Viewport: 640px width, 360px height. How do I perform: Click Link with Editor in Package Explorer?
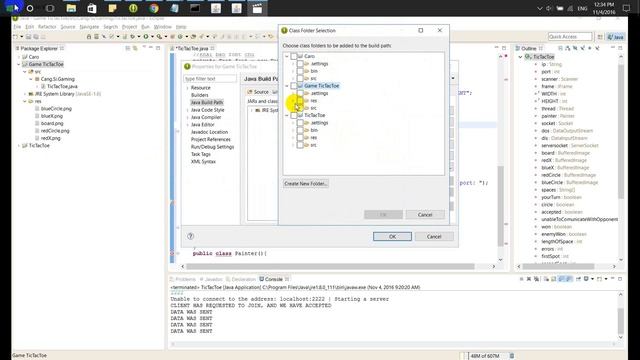click(x=135, y=48)
